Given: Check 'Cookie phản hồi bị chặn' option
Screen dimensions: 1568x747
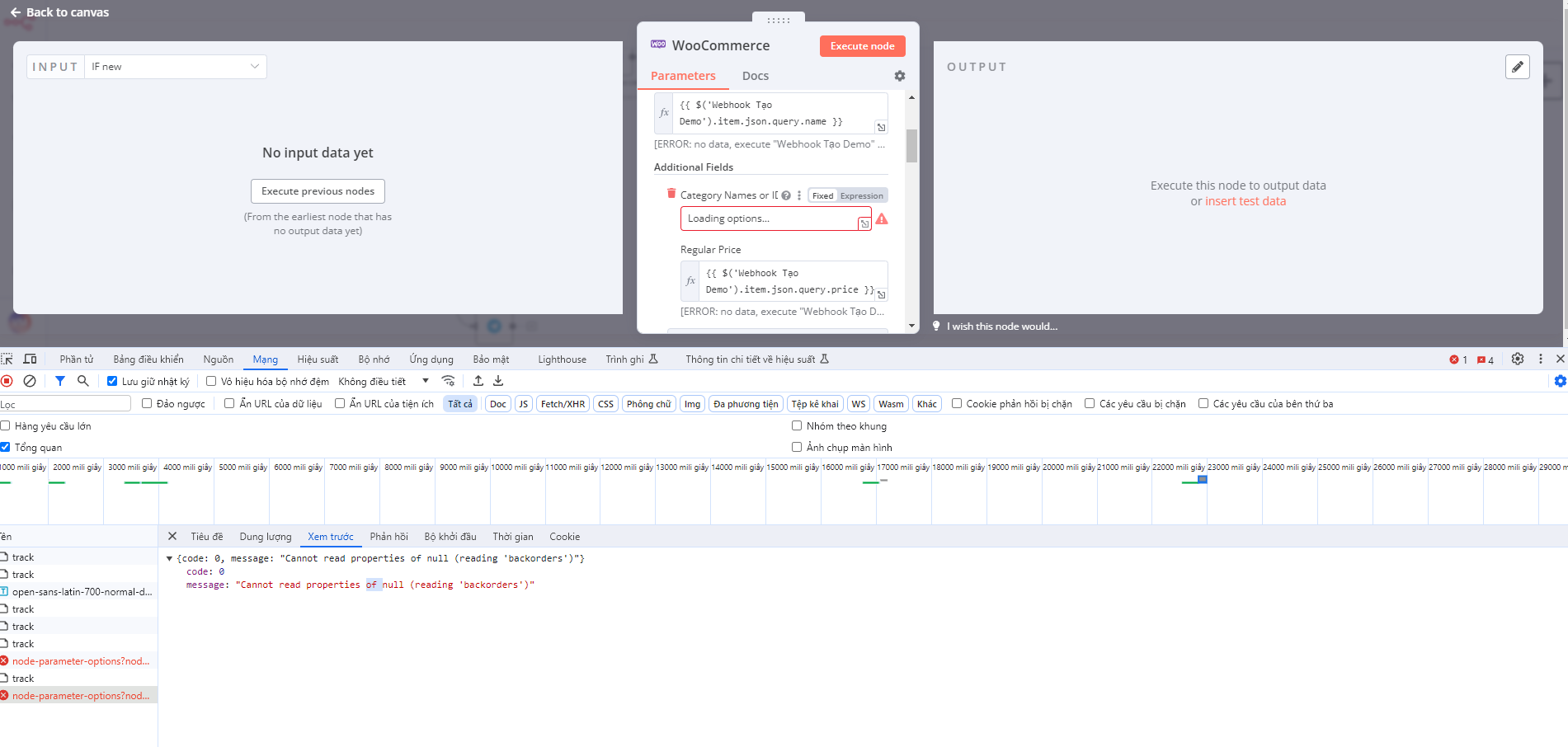Looking at the screenshot, I should pos(957,403).
